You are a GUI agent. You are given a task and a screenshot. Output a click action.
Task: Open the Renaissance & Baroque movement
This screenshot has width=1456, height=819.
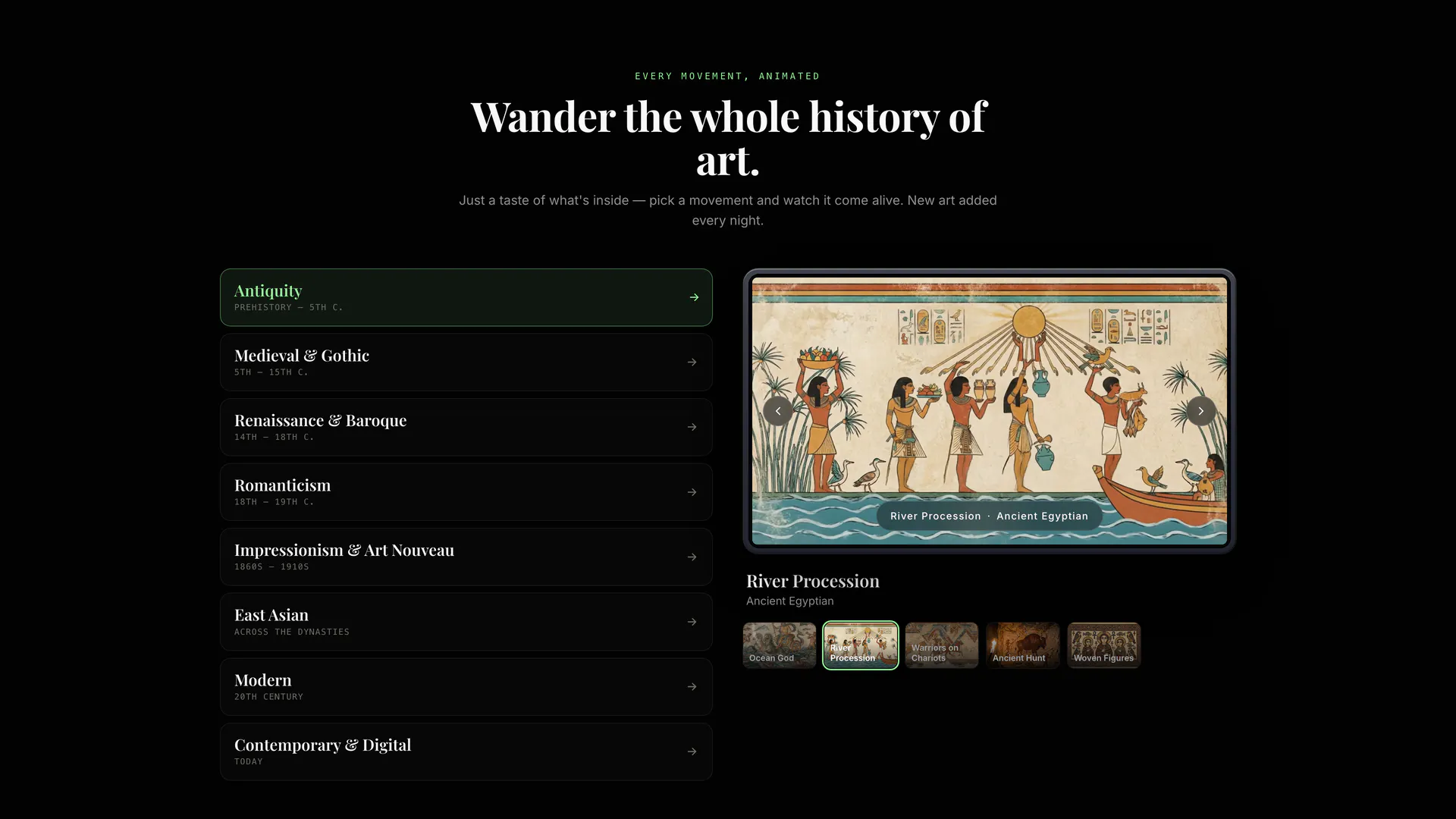click(x=466, y=427)
